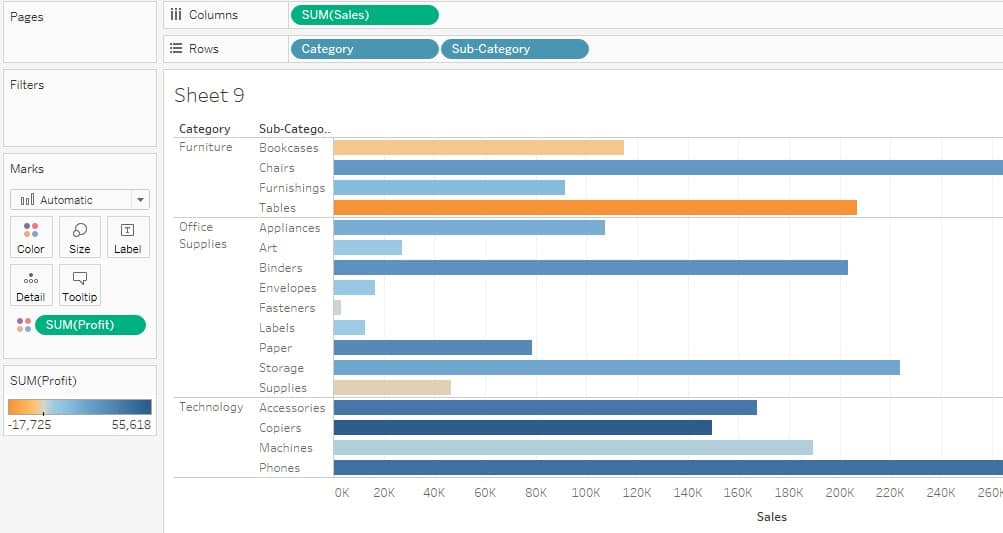The width and height of the screenshot is (1003, 533).
Task: Open the Tooltip marks card
Action: [80, 285]
